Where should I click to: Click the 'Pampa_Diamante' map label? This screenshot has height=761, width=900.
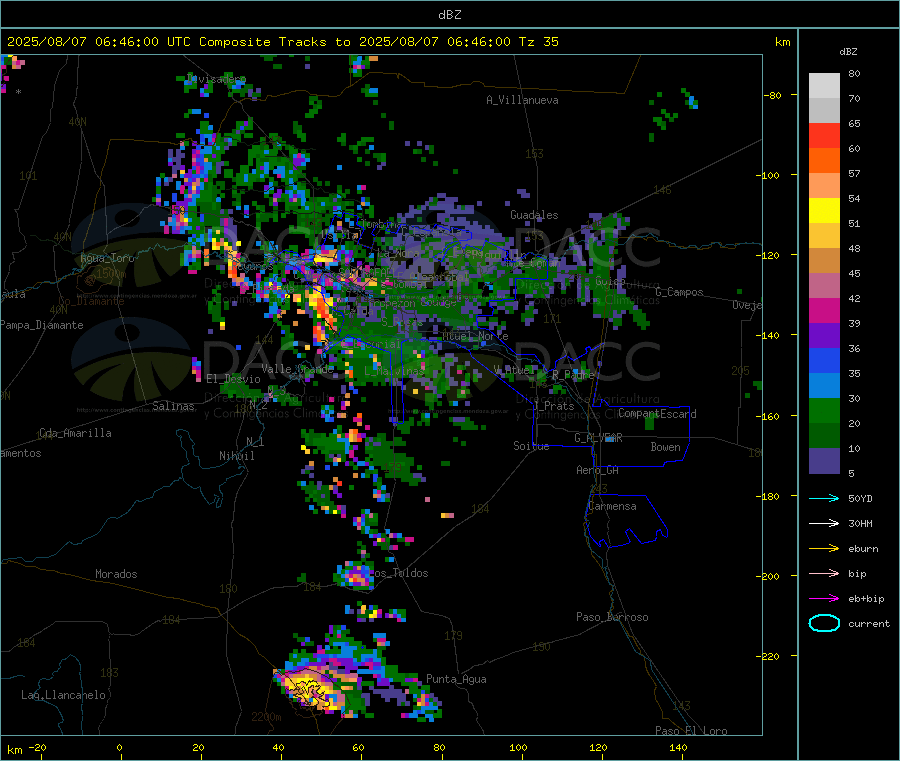click(x=42, y=325)
